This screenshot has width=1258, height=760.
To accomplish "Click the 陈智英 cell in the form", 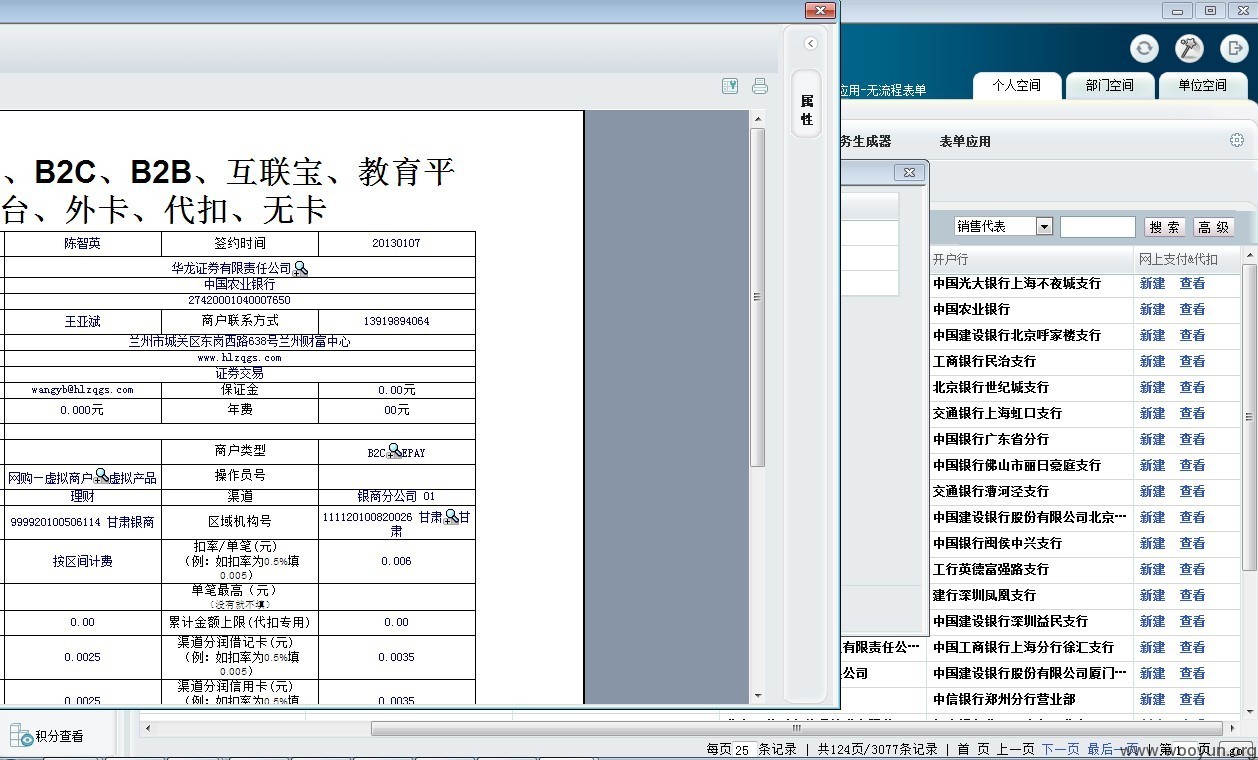I will (82, 243).
